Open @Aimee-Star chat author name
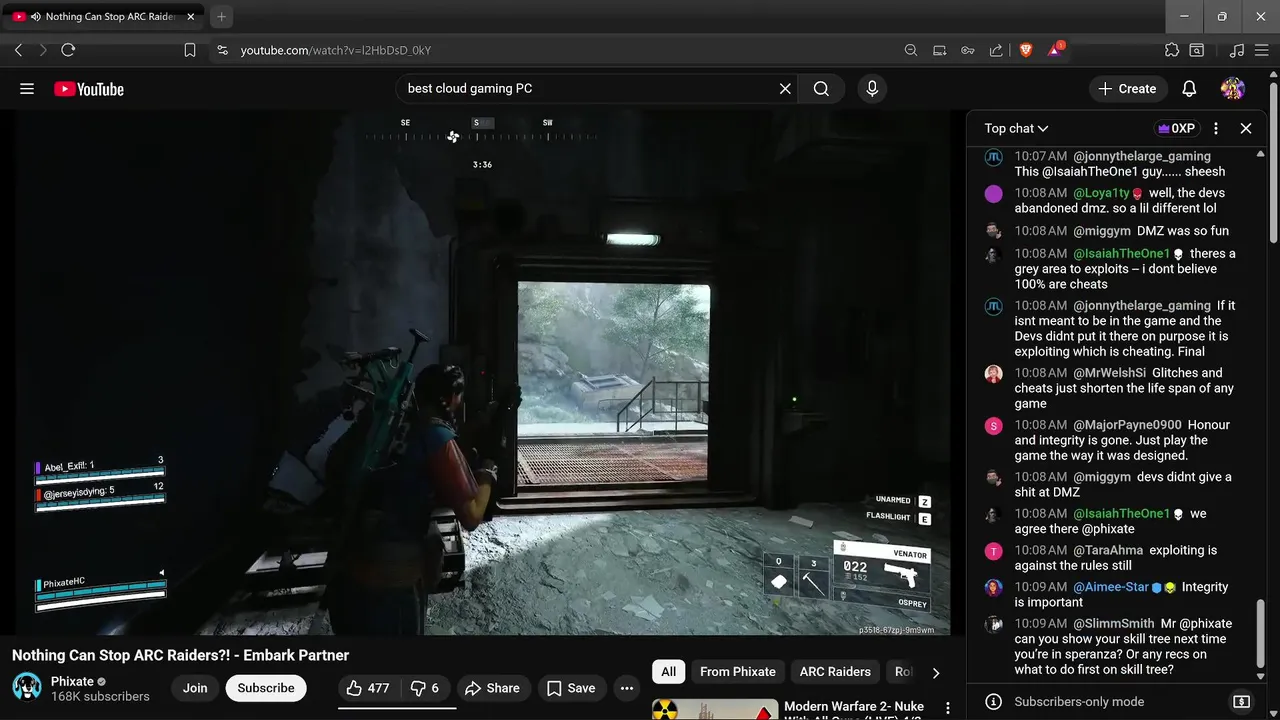 1111,587
